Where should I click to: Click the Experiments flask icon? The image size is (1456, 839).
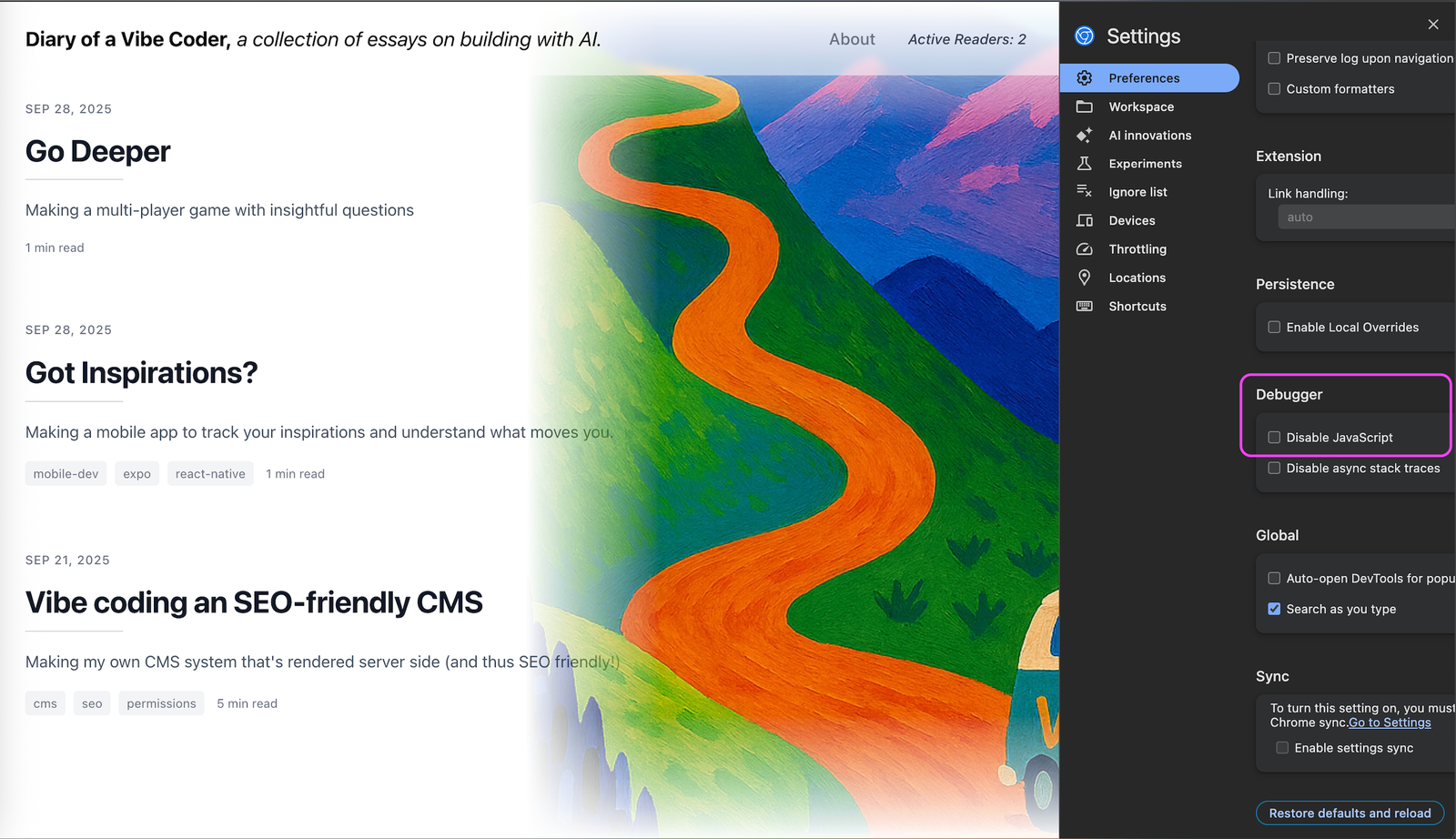coord(1084,164)
